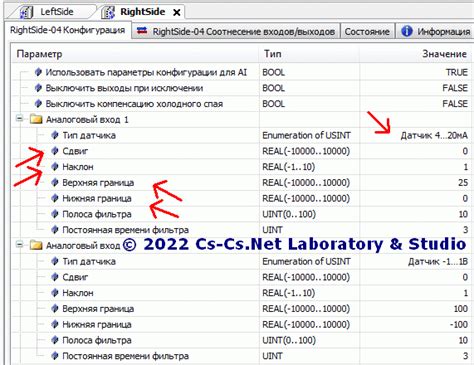This screenshot has width=474, height=365.
Task: Click Enumeration of USINT type in Аналоговый вход 1
Action: point(306,135)
